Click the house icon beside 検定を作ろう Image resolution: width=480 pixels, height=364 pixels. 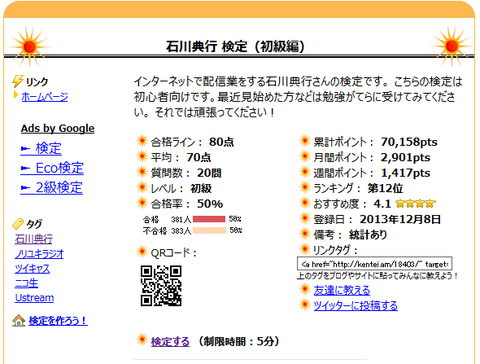coord(19,321)
